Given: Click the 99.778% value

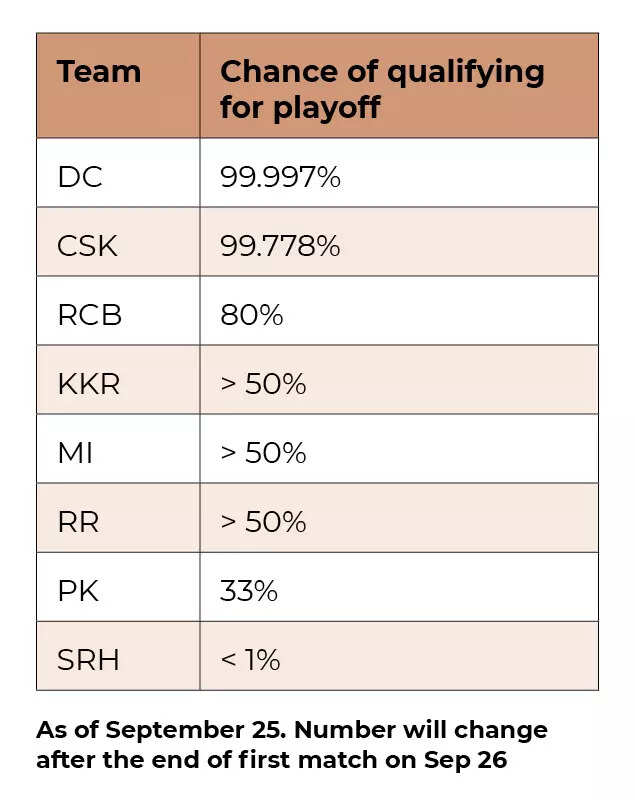Looking at the screenshot, I should (x=280, y=246).
